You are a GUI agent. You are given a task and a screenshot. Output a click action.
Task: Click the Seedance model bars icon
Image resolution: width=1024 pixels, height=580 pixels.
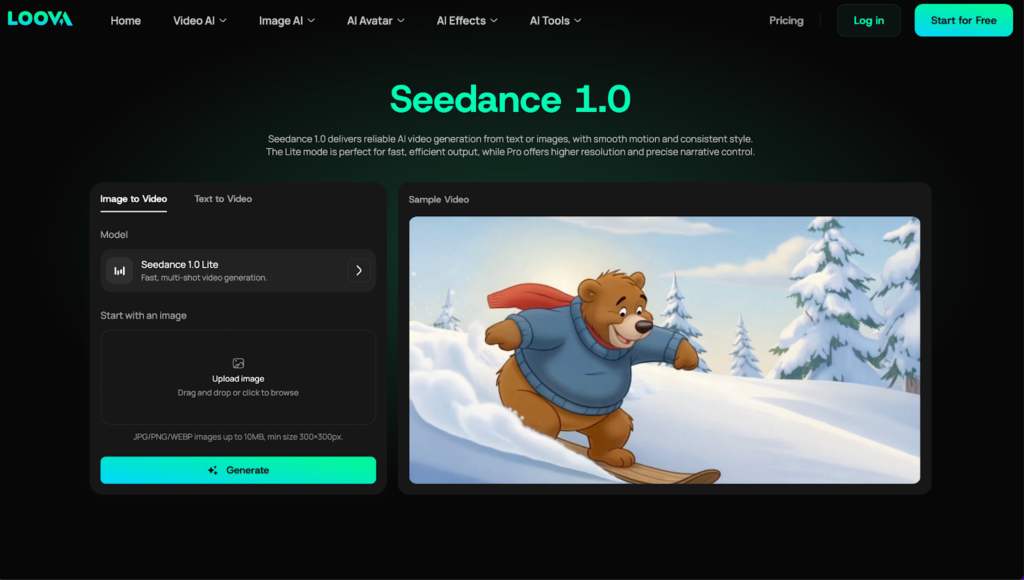tap(120, 271)
